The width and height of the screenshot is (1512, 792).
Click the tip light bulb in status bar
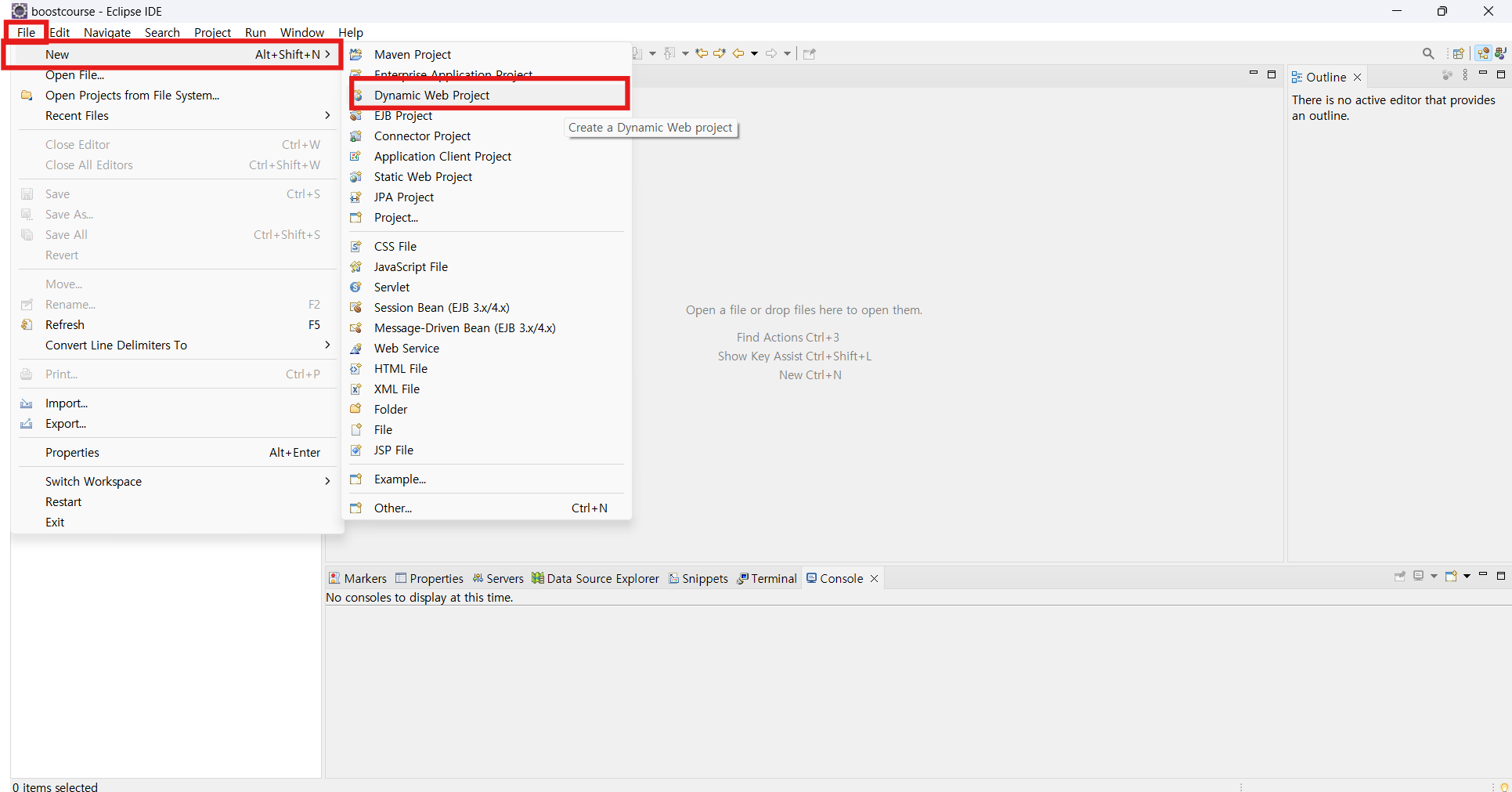point(1504,787)
